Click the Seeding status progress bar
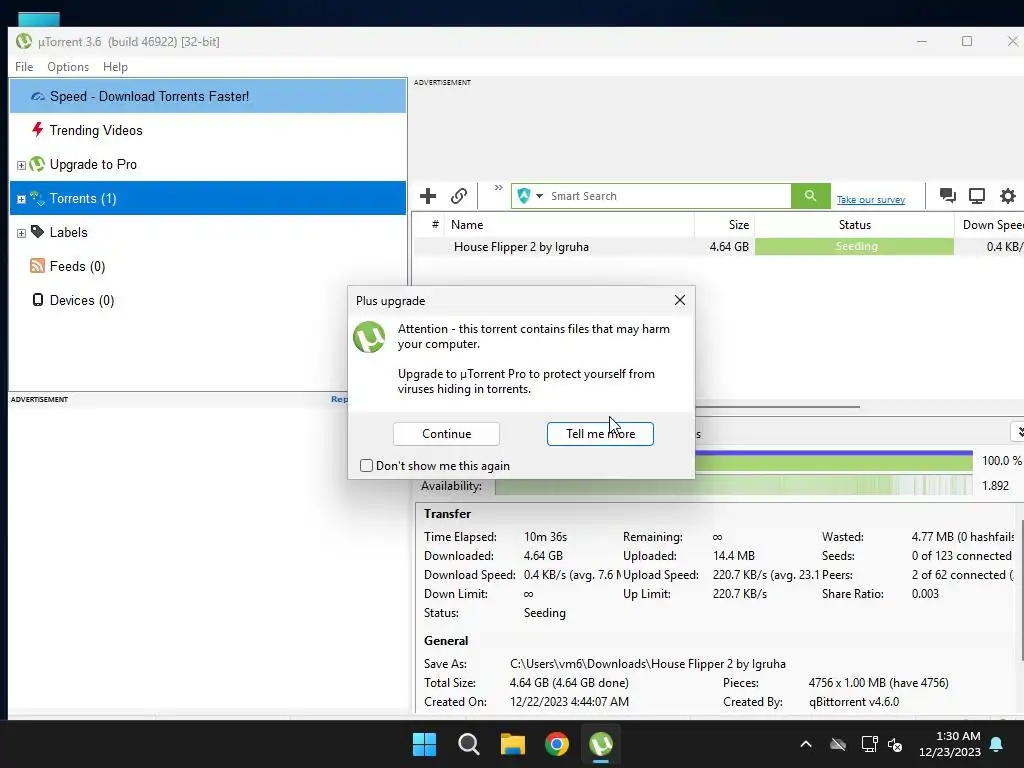The width and height of the screenshot is (1024, 768). tap(854, 246)
